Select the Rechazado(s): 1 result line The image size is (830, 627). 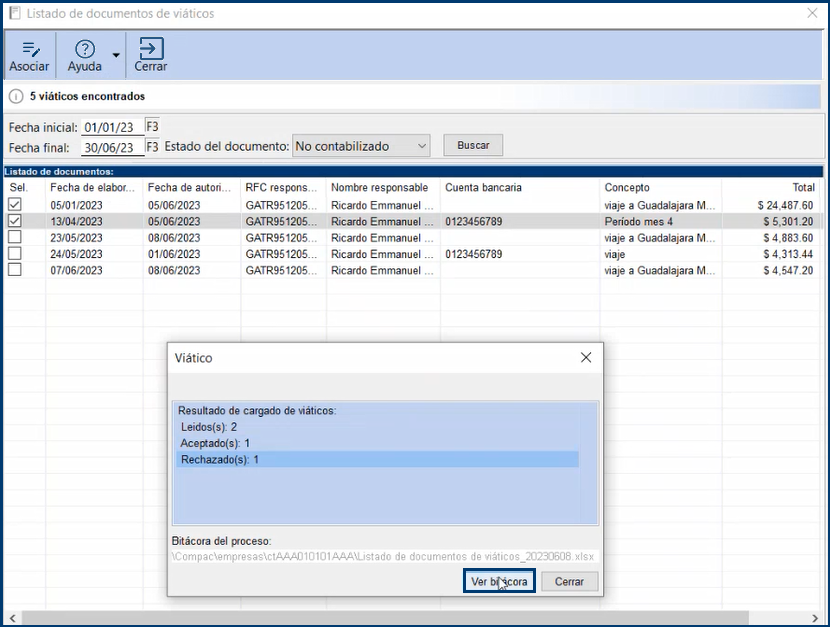[378, 459]
